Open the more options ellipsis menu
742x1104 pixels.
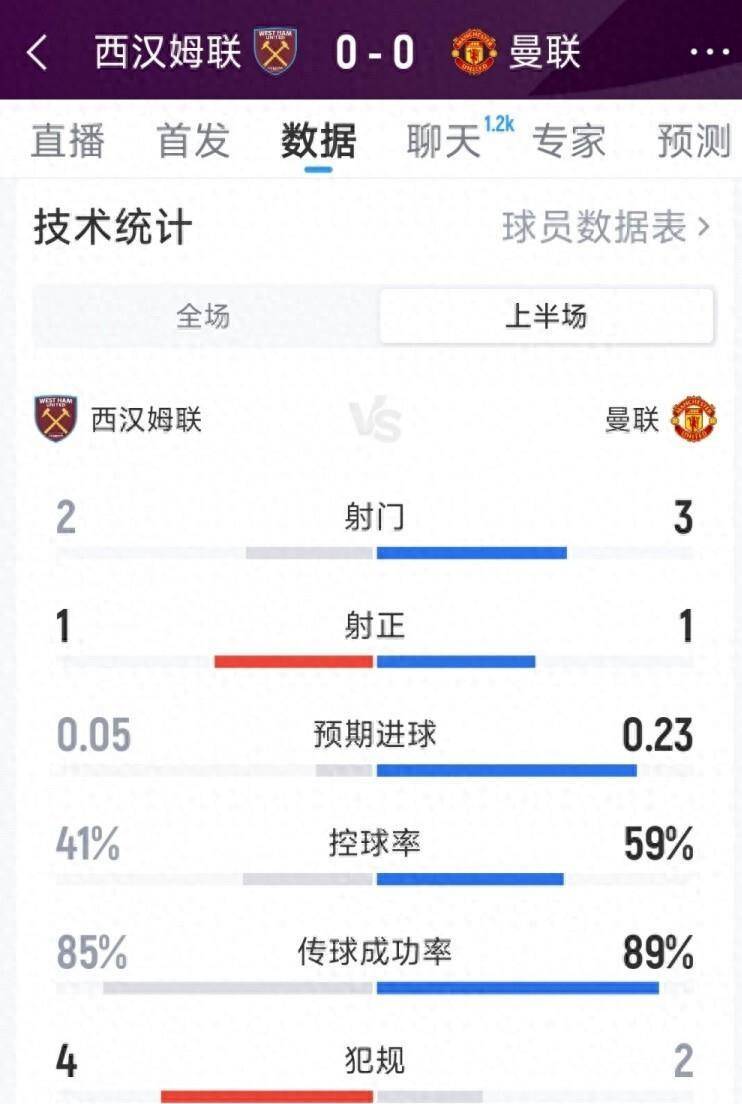click(x=708, y=53)
